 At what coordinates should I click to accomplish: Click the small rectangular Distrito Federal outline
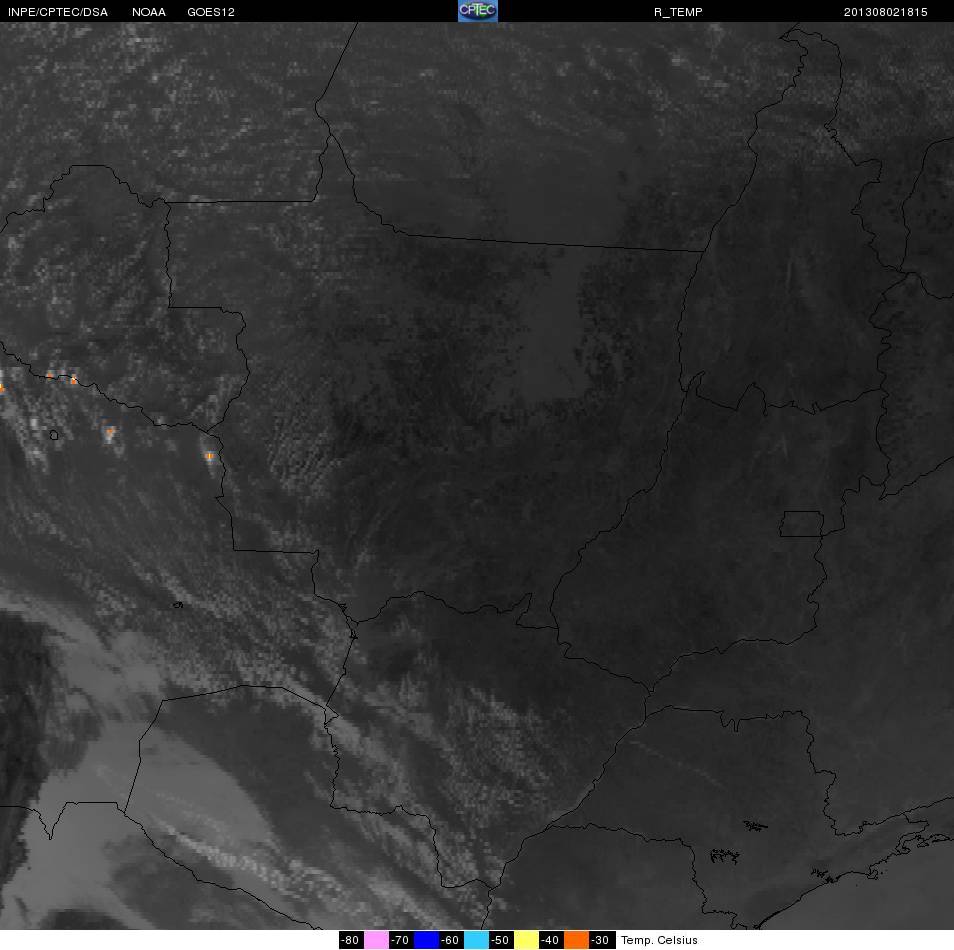[801, 524]
